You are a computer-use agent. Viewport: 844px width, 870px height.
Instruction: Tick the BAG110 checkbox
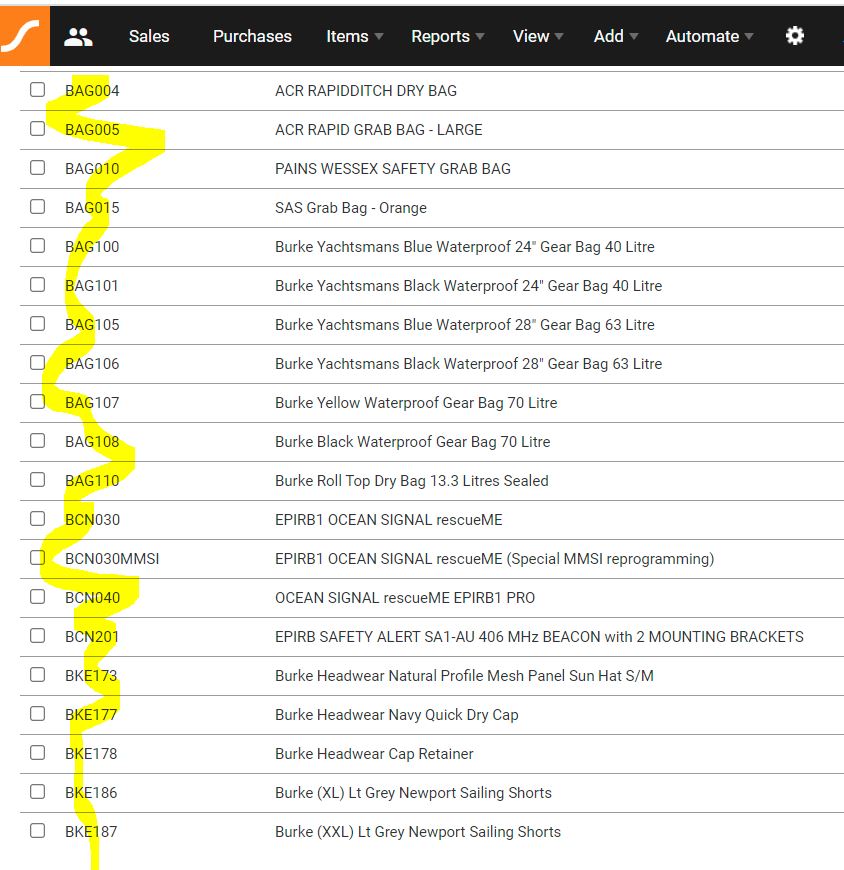click(x=38, y=479)
